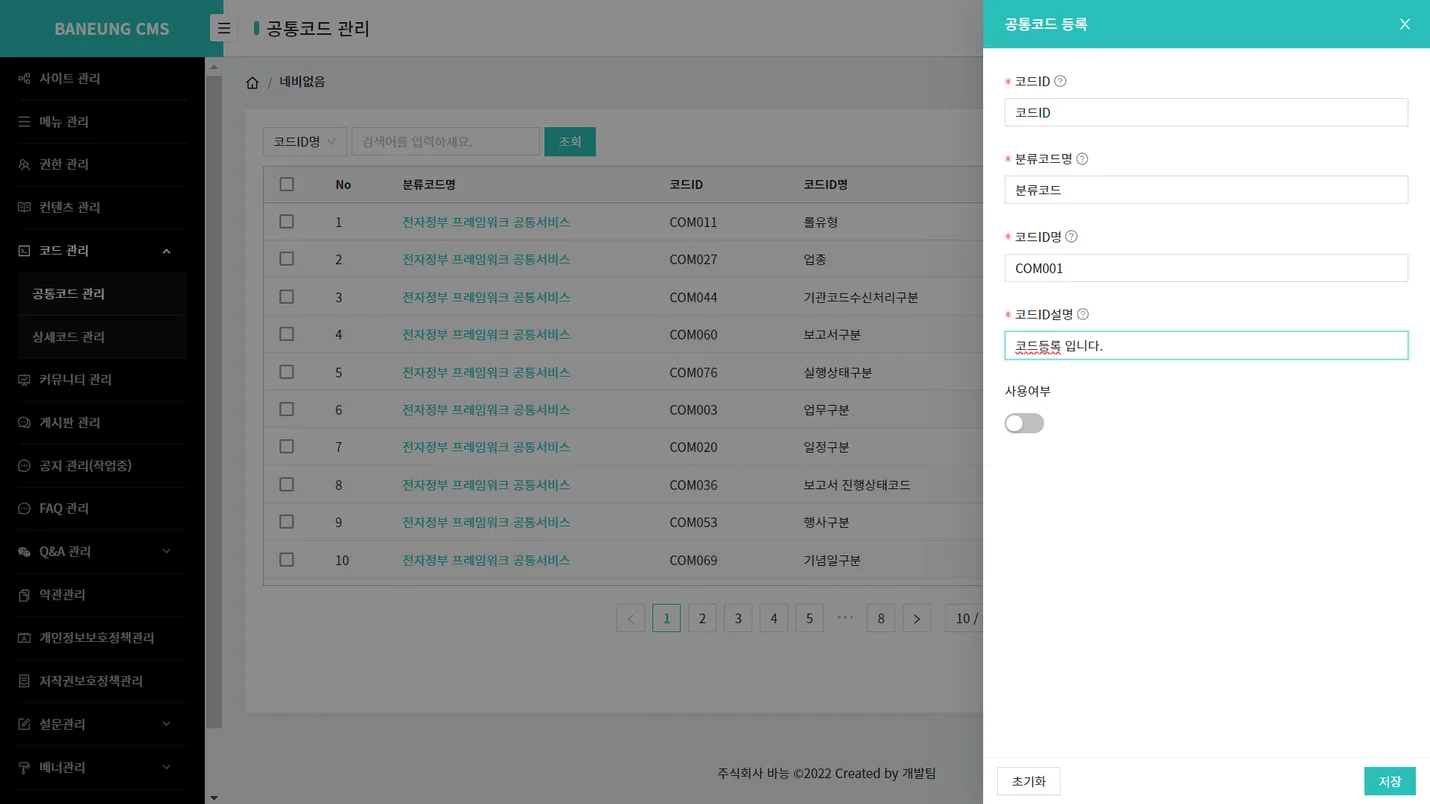1430x804 pixels.
Task: Check the checkbox for row COM044
Action: tap(287, 297)
